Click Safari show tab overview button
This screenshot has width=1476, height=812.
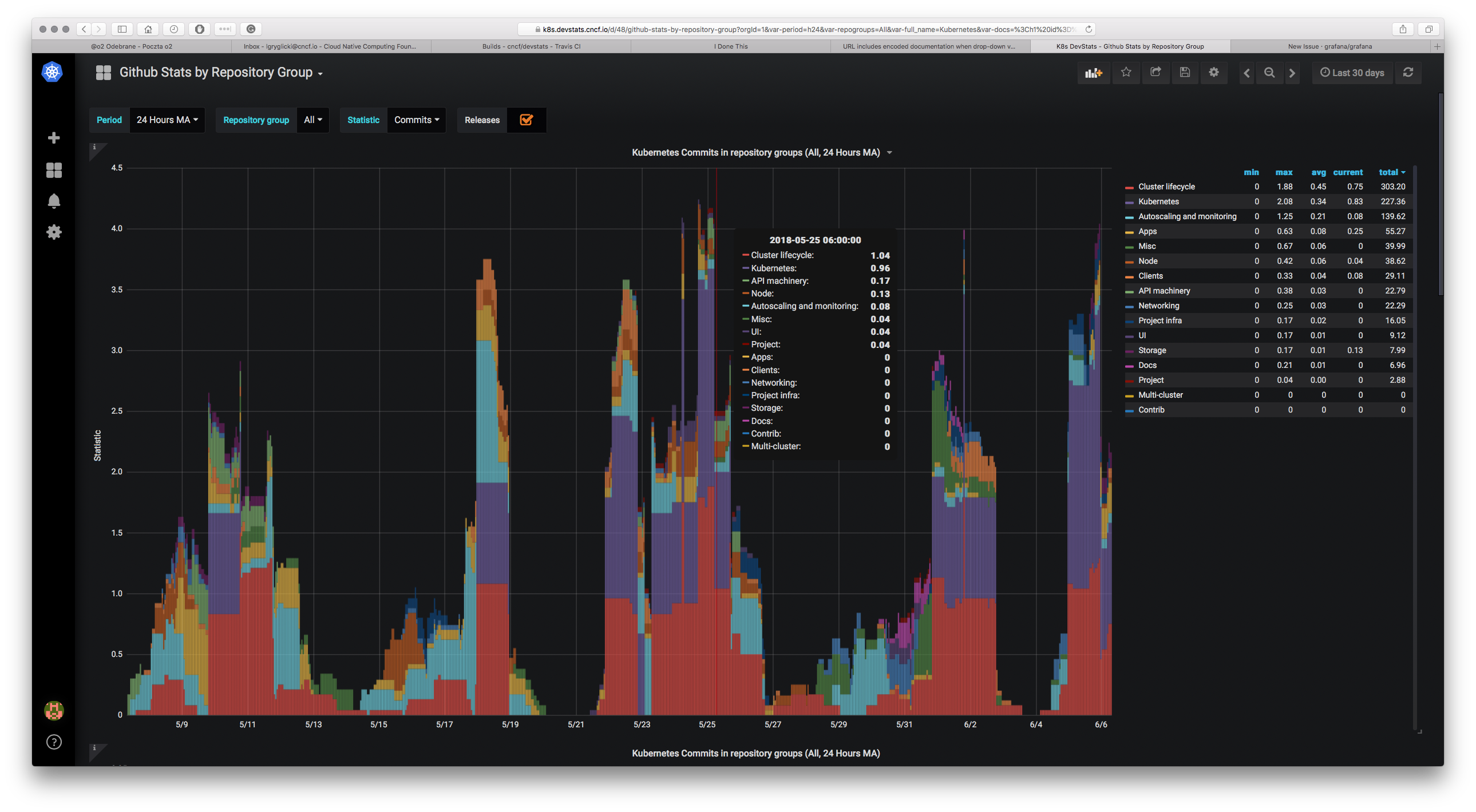(1428, 29)
